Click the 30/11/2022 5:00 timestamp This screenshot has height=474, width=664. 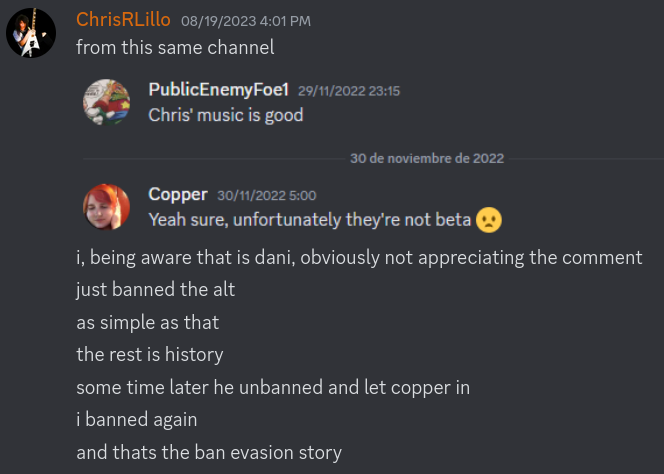click(267, 196)
